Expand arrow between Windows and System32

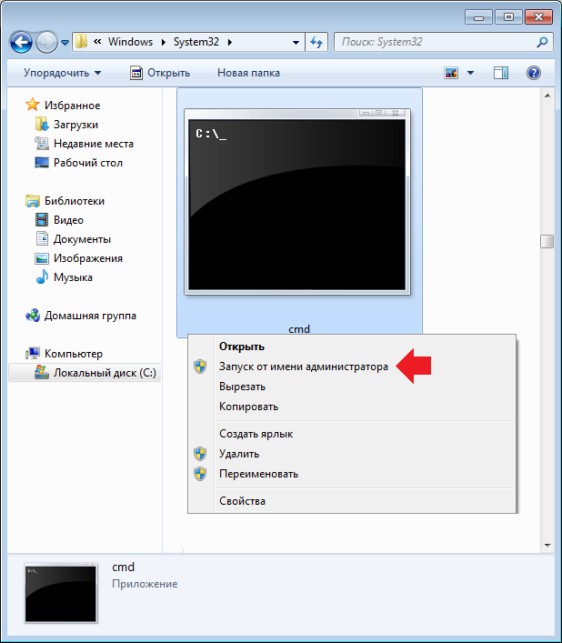click(x=163, y=42)
